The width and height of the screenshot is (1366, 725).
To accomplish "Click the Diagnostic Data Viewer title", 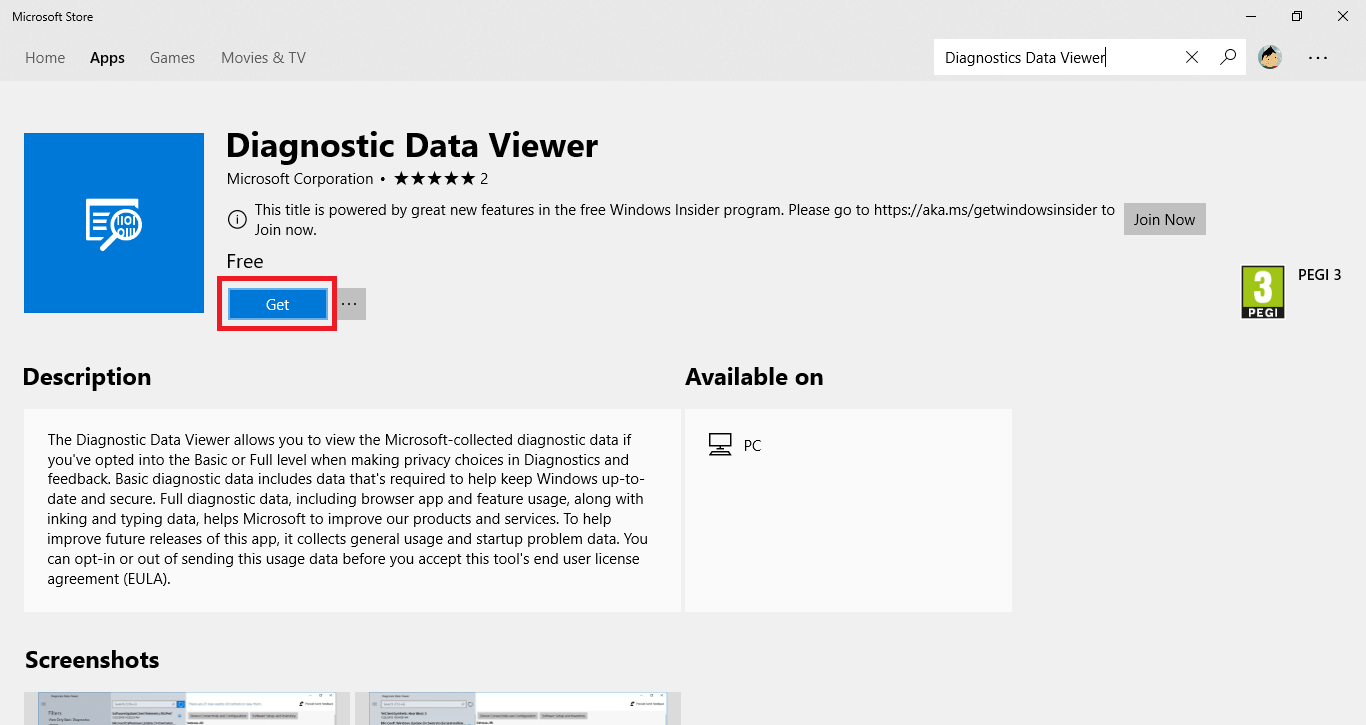I will pyautogui.click(x=412, y=146).
